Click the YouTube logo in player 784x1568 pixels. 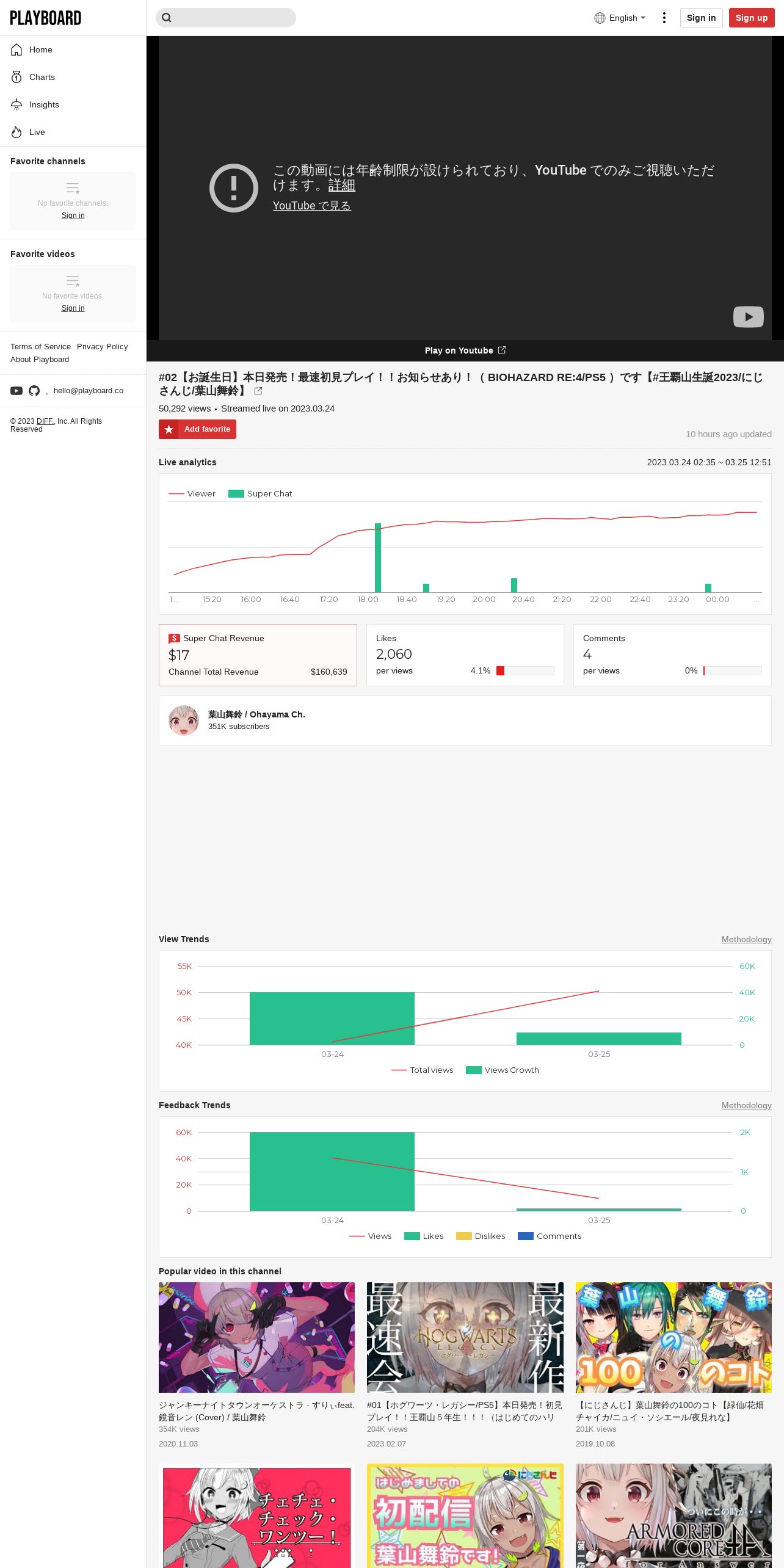tap(749, 316)
